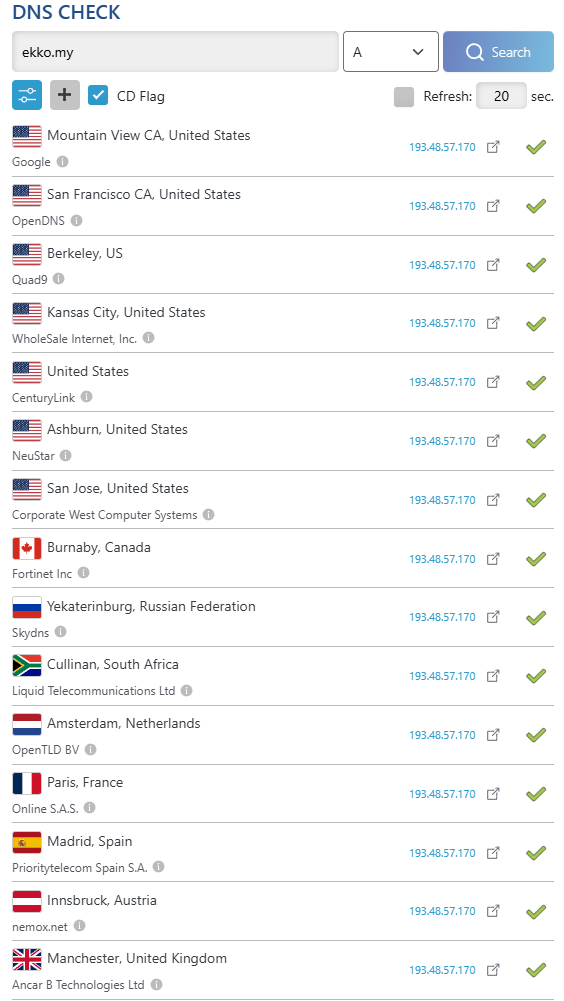Image resolution: width=564 pixels, height=1001 pixels.
Task: Enable the Refresh checkbox
Action: pos(404,97)
